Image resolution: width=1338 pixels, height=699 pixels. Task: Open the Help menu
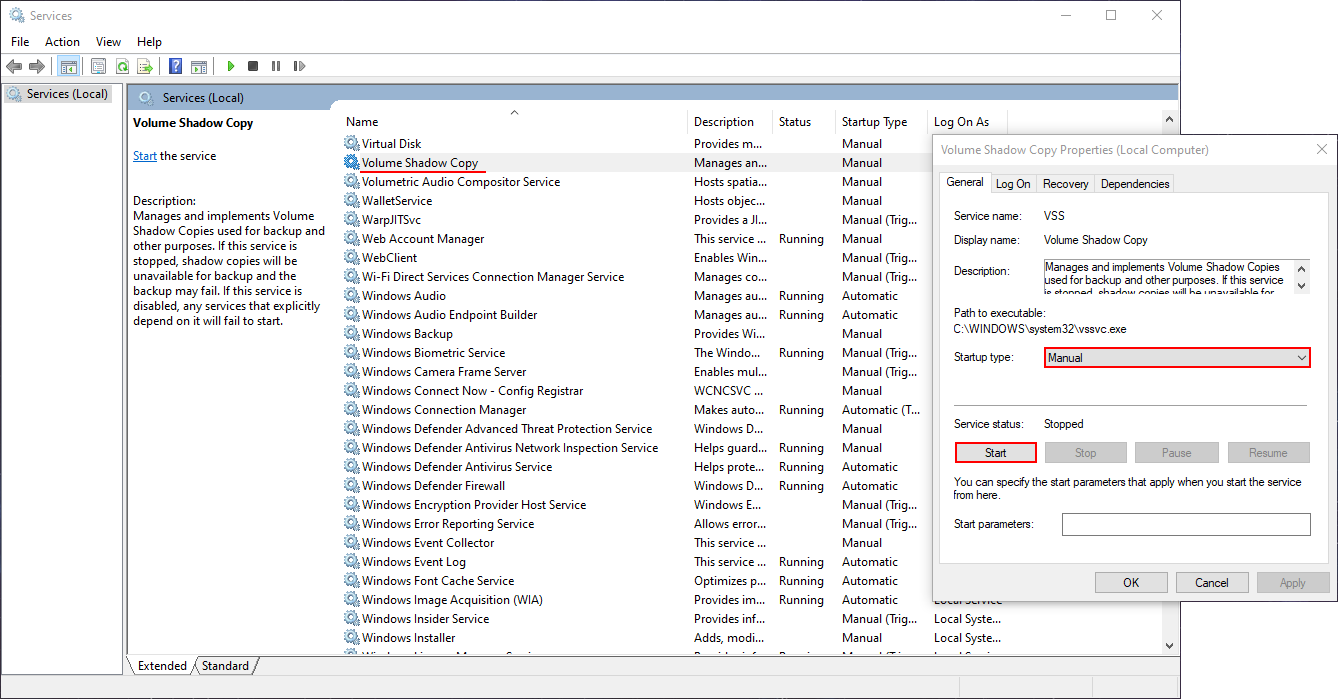pos(149,42)
